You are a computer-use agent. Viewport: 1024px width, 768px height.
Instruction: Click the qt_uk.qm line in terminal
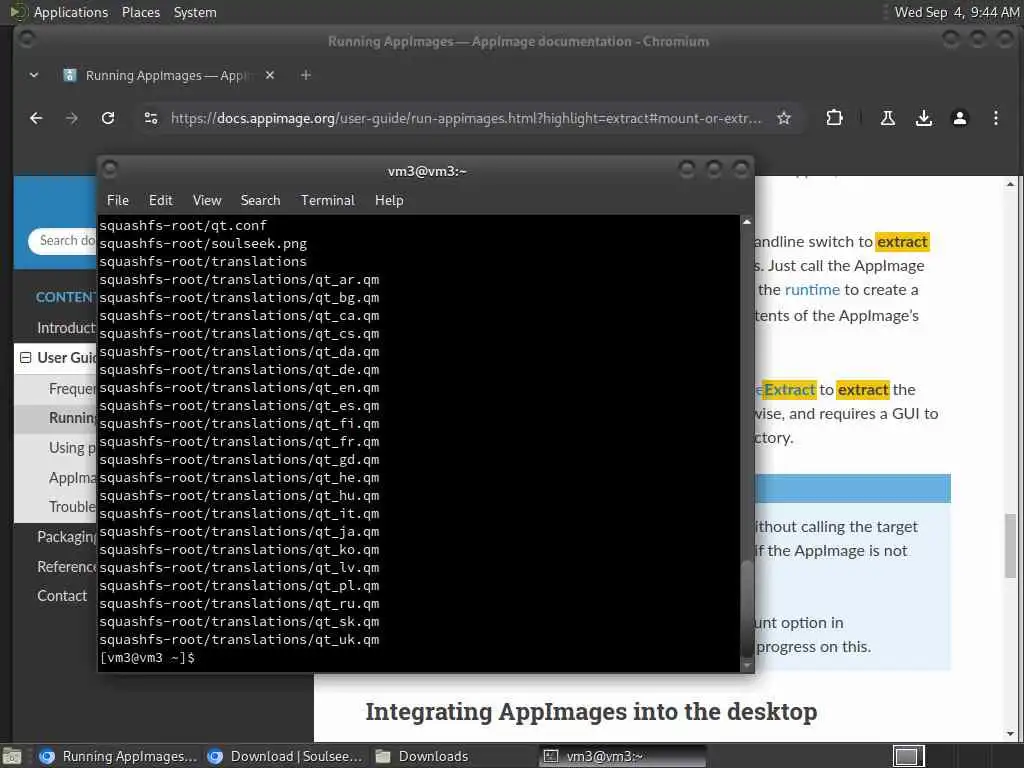point(239,640)
